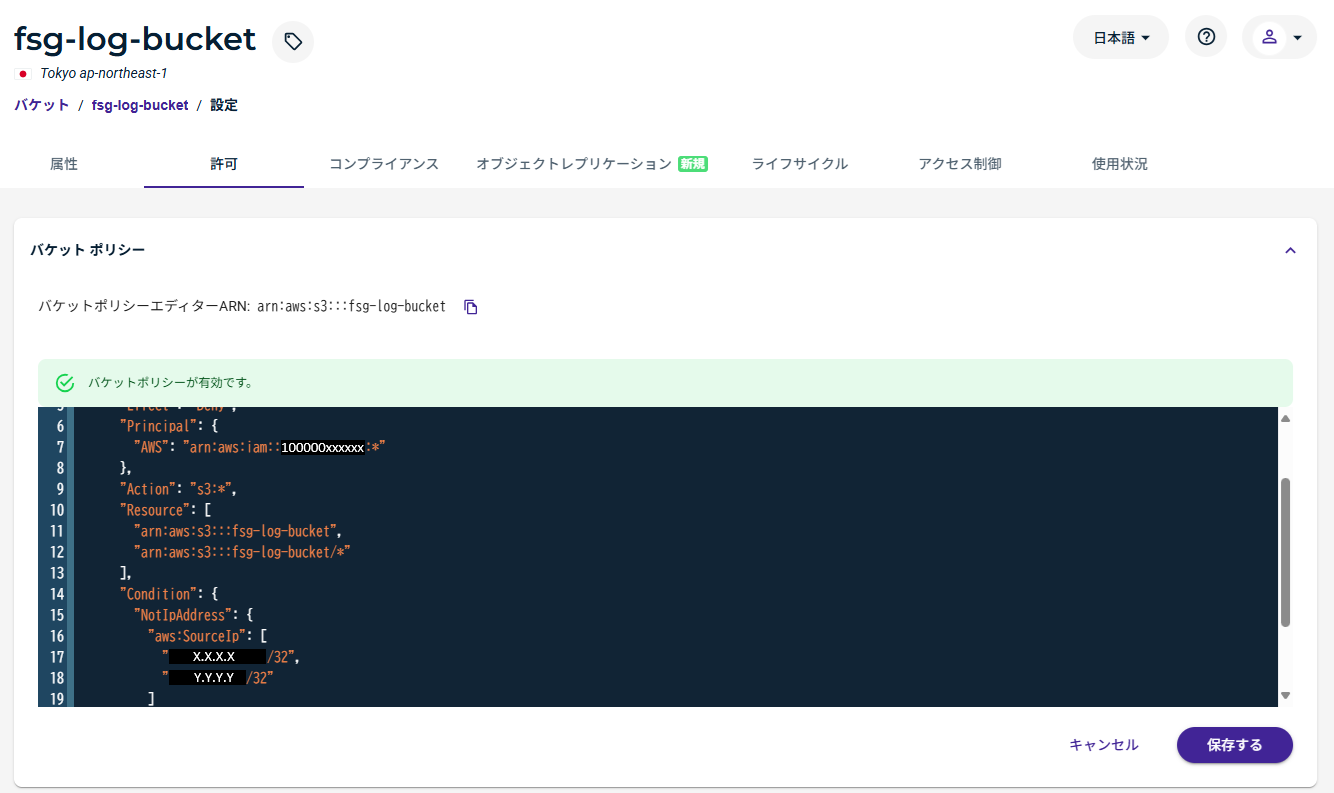Switch to the 属性 tab
The height and width of the screenshot is (793, 1334).
pos(64,164)
